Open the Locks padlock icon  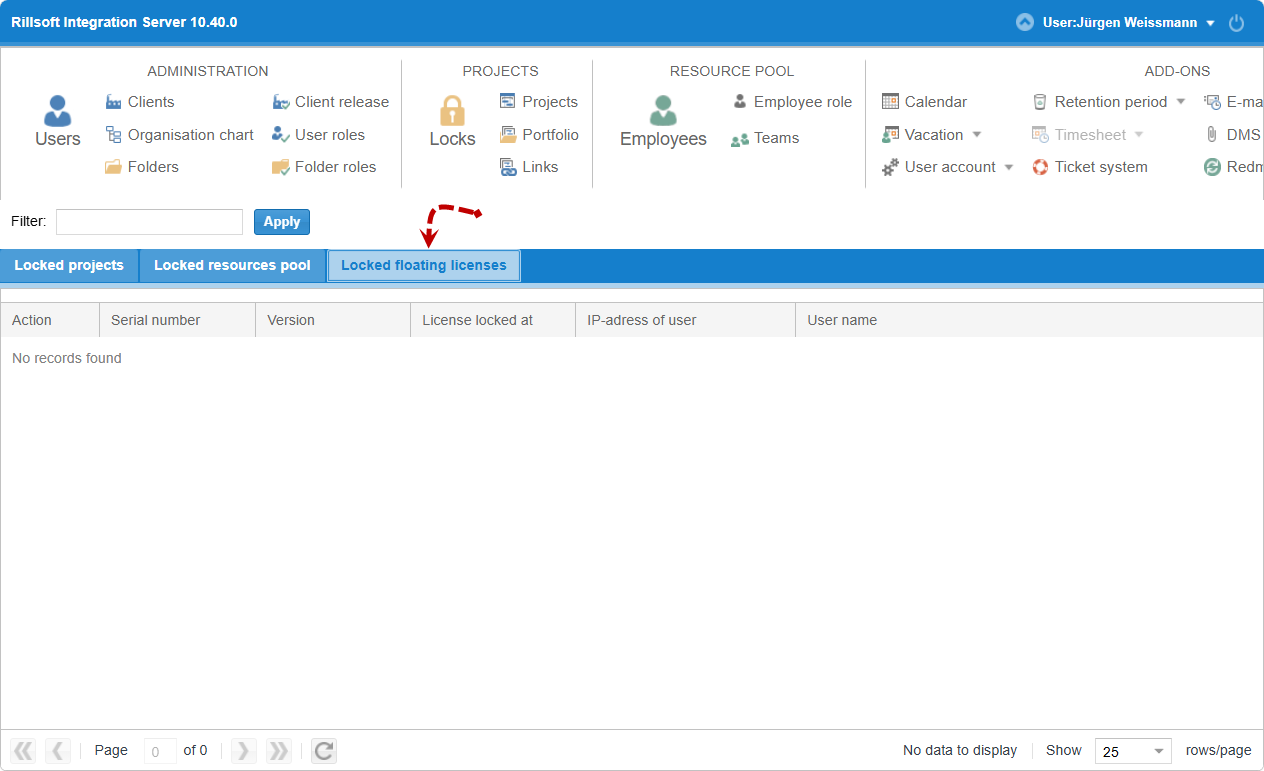[x=453, y=111]
